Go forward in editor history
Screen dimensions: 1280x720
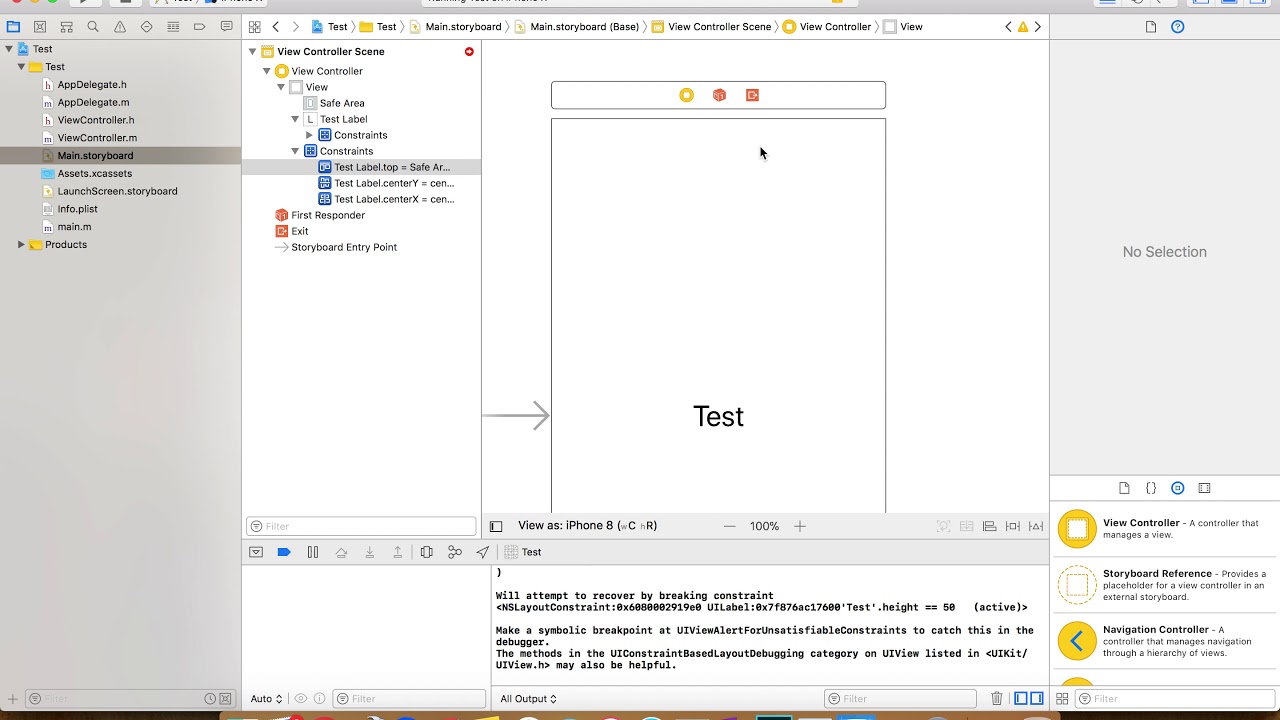tap(295, 27)
